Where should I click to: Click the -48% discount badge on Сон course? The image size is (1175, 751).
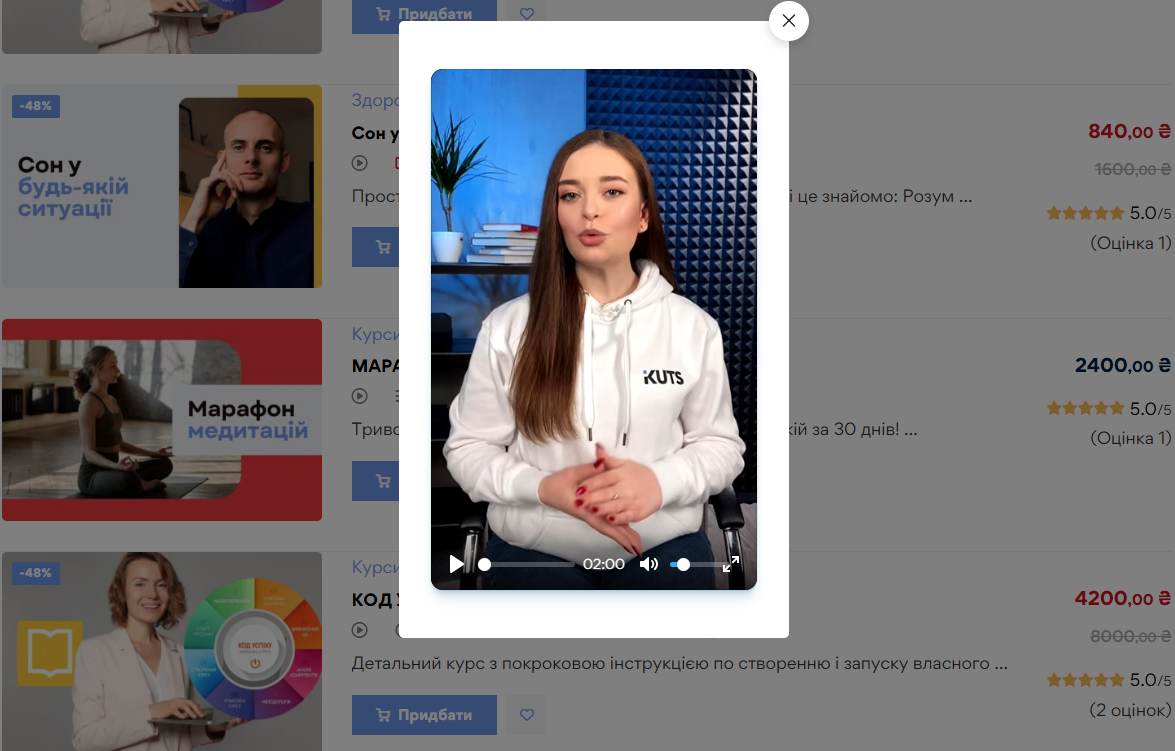click(x=35, y=105)
